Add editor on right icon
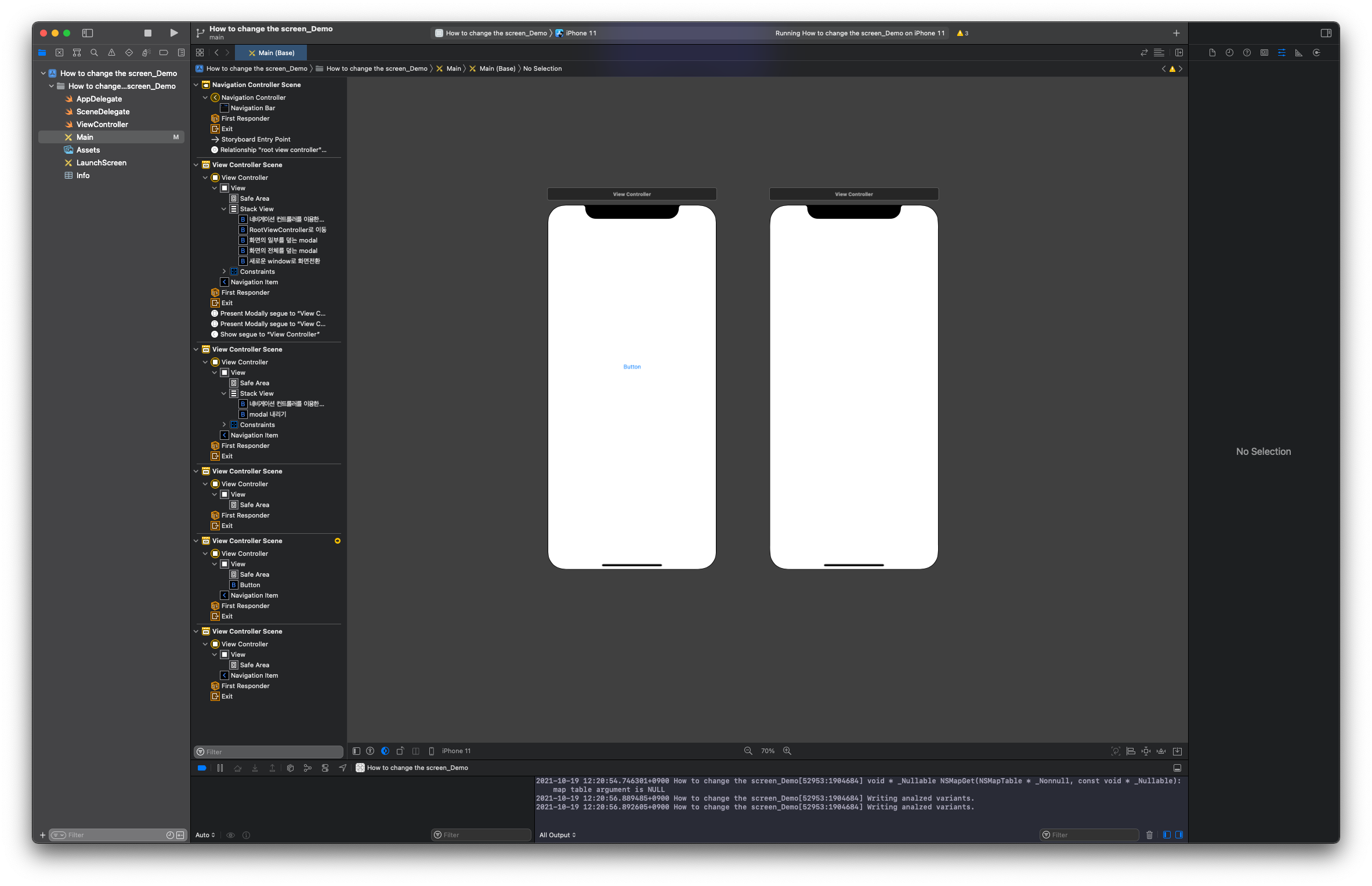 tap(1179, 53)
